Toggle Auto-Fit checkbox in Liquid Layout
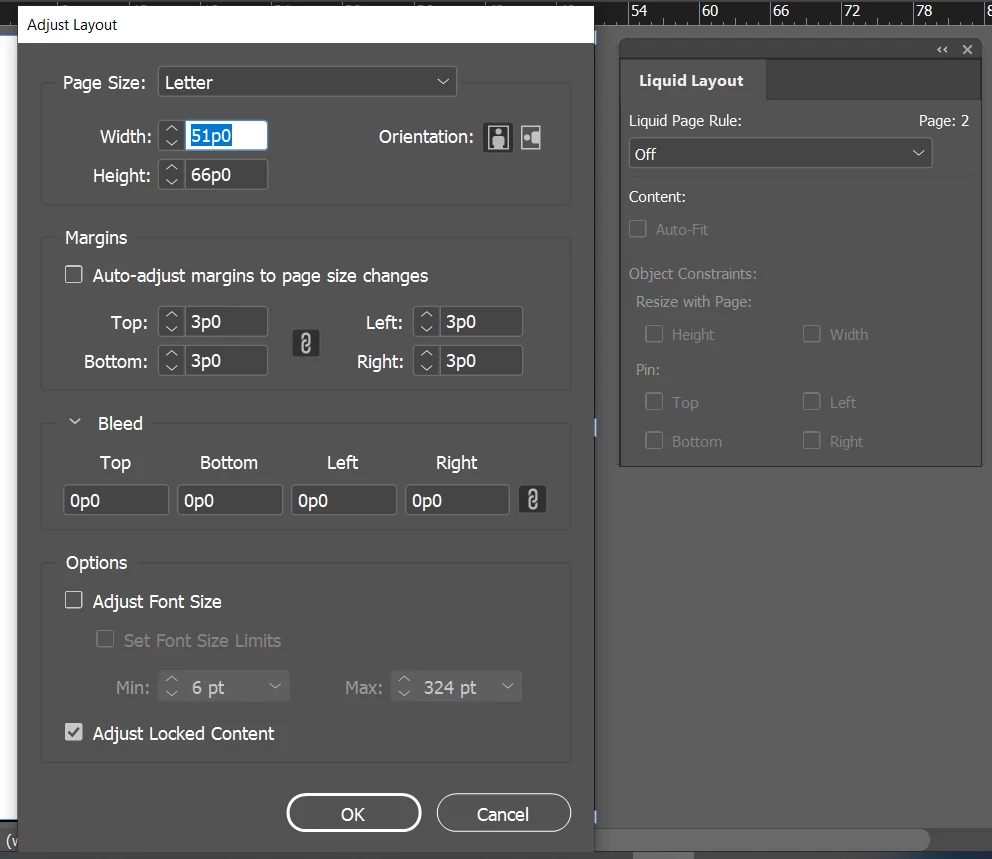992x859 pixels. pos(638,228)
